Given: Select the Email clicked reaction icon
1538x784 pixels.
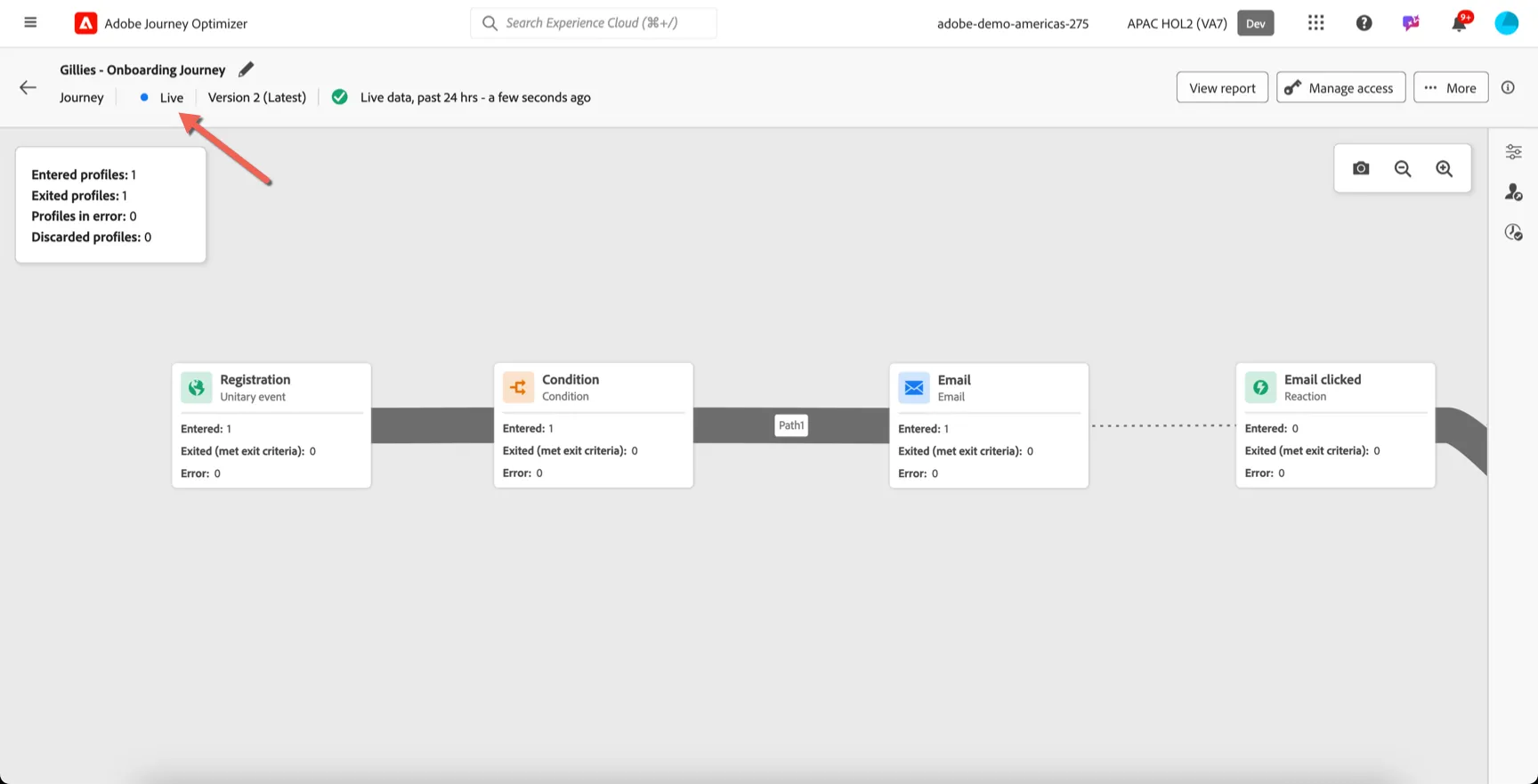Looking at the screenshot, I should (x=1261, y=388).
